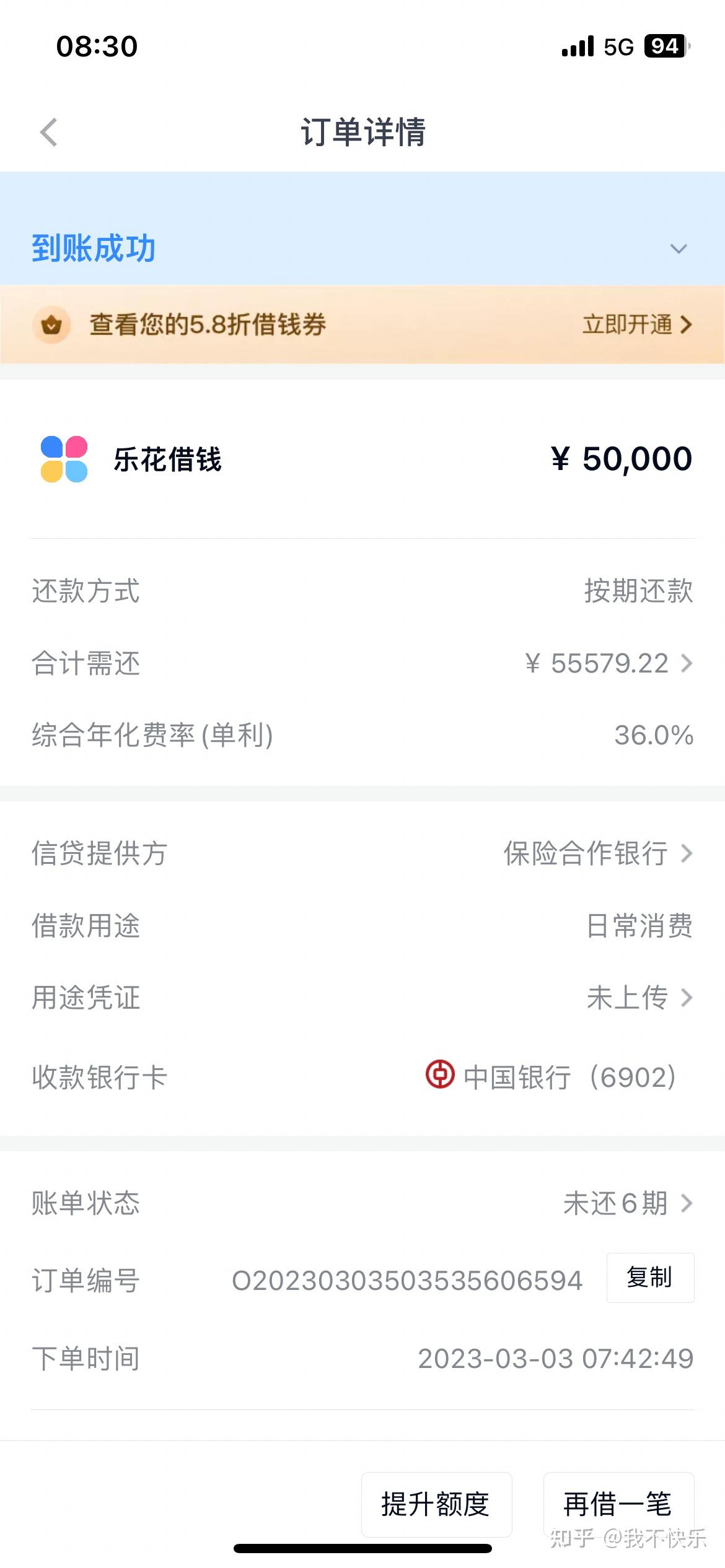725x1568 pixels.
Task: Tap the 再借一笔 button
Action: click(618, 1504)
